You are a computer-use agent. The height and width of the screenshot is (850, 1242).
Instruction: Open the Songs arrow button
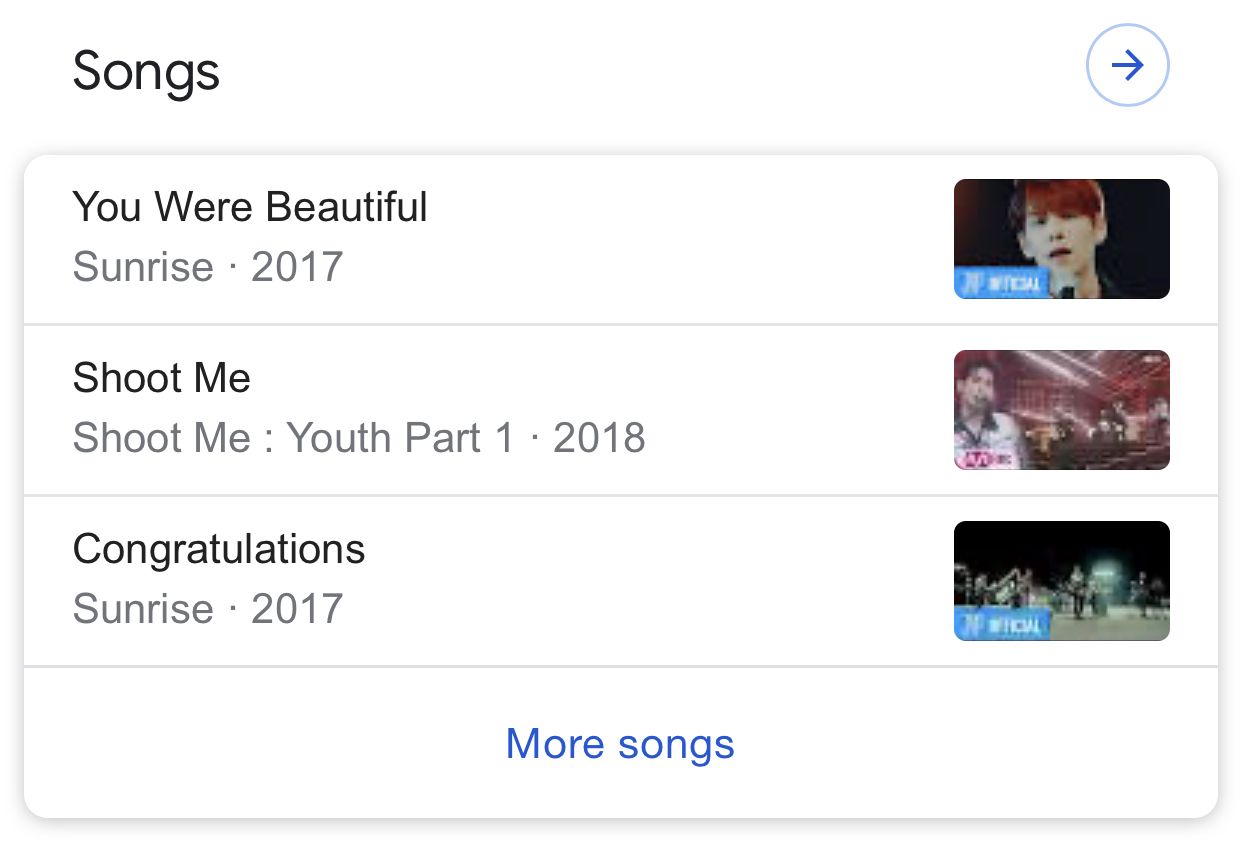[x=1127, y=66]
